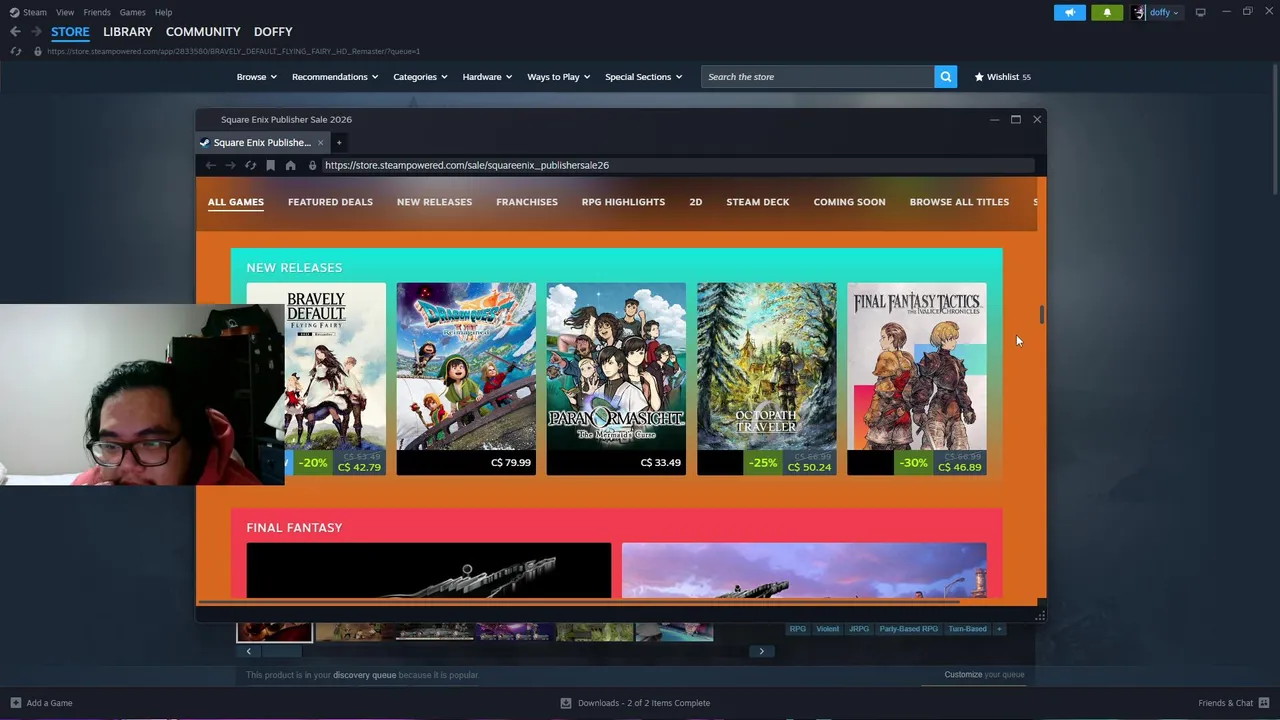Reload the main Steam store page
Viewport: 1280px width, 720px height.
pos(16,51)
